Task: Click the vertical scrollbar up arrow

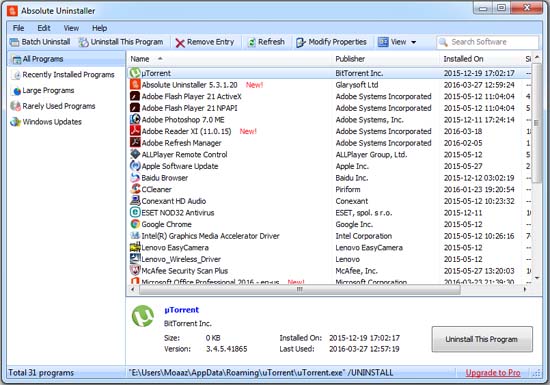Action: pos(537,58)
